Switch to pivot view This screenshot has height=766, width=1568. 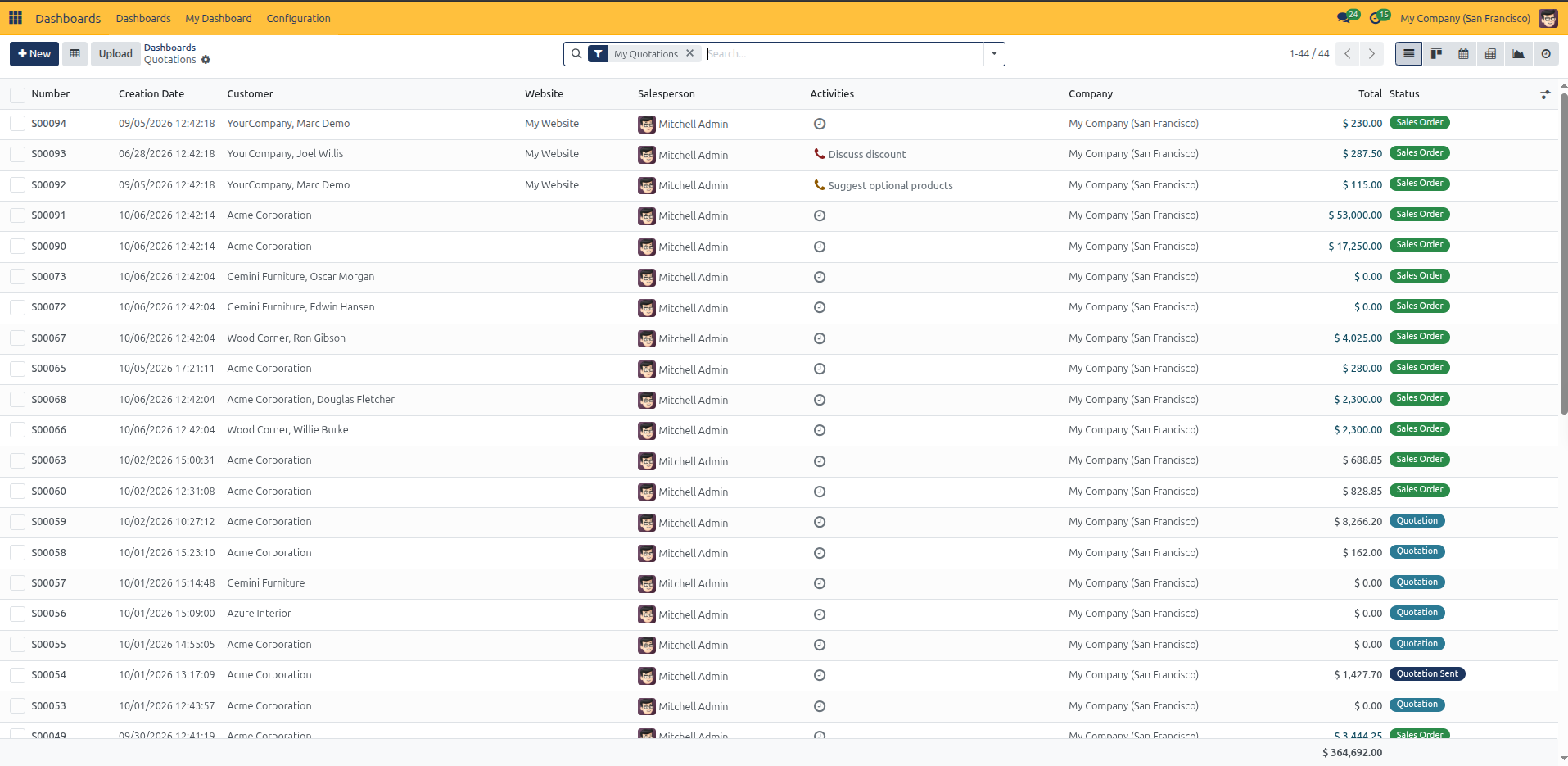(1490, 54)
